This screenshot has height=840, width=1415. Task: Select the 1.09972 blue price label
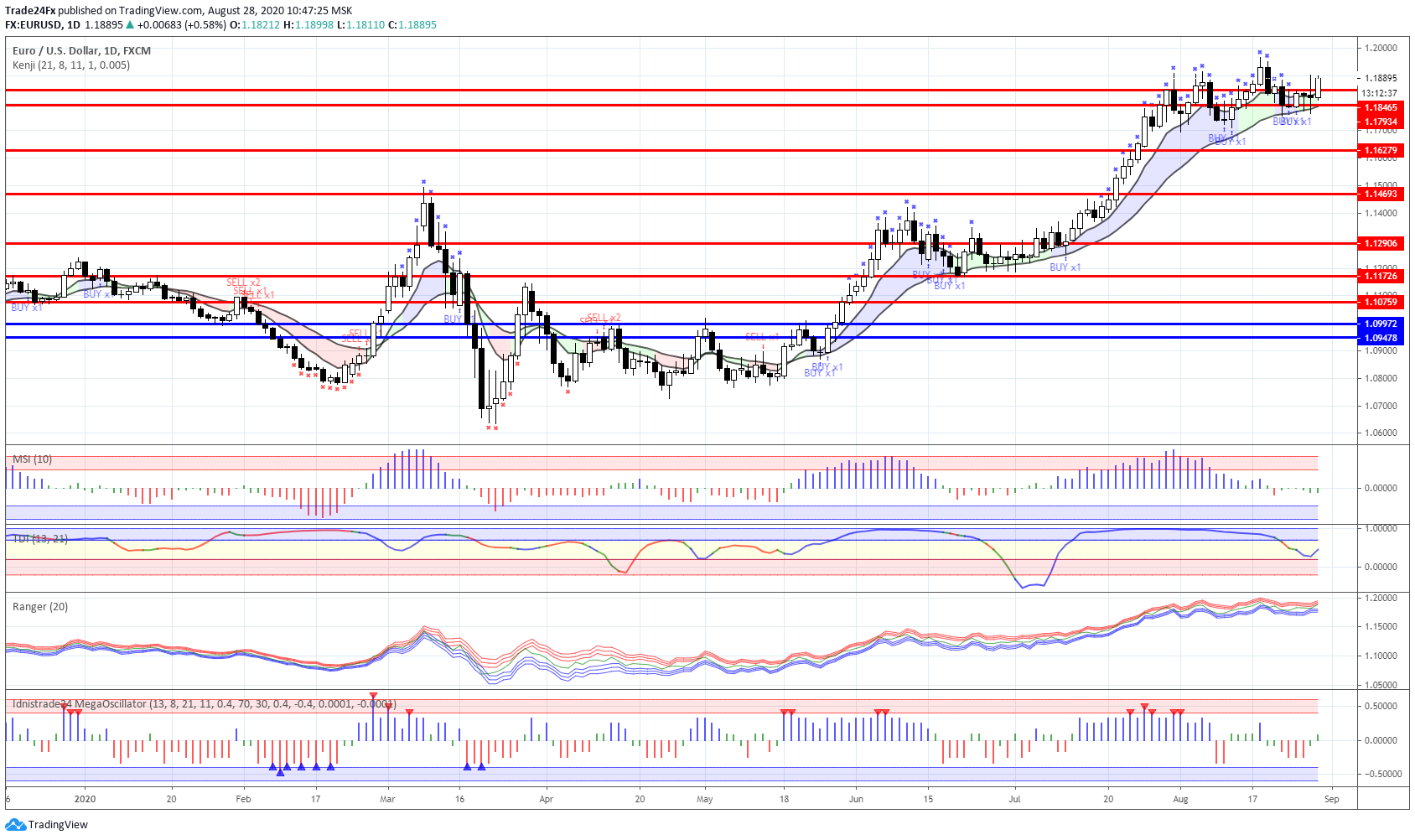point(1380,324)
